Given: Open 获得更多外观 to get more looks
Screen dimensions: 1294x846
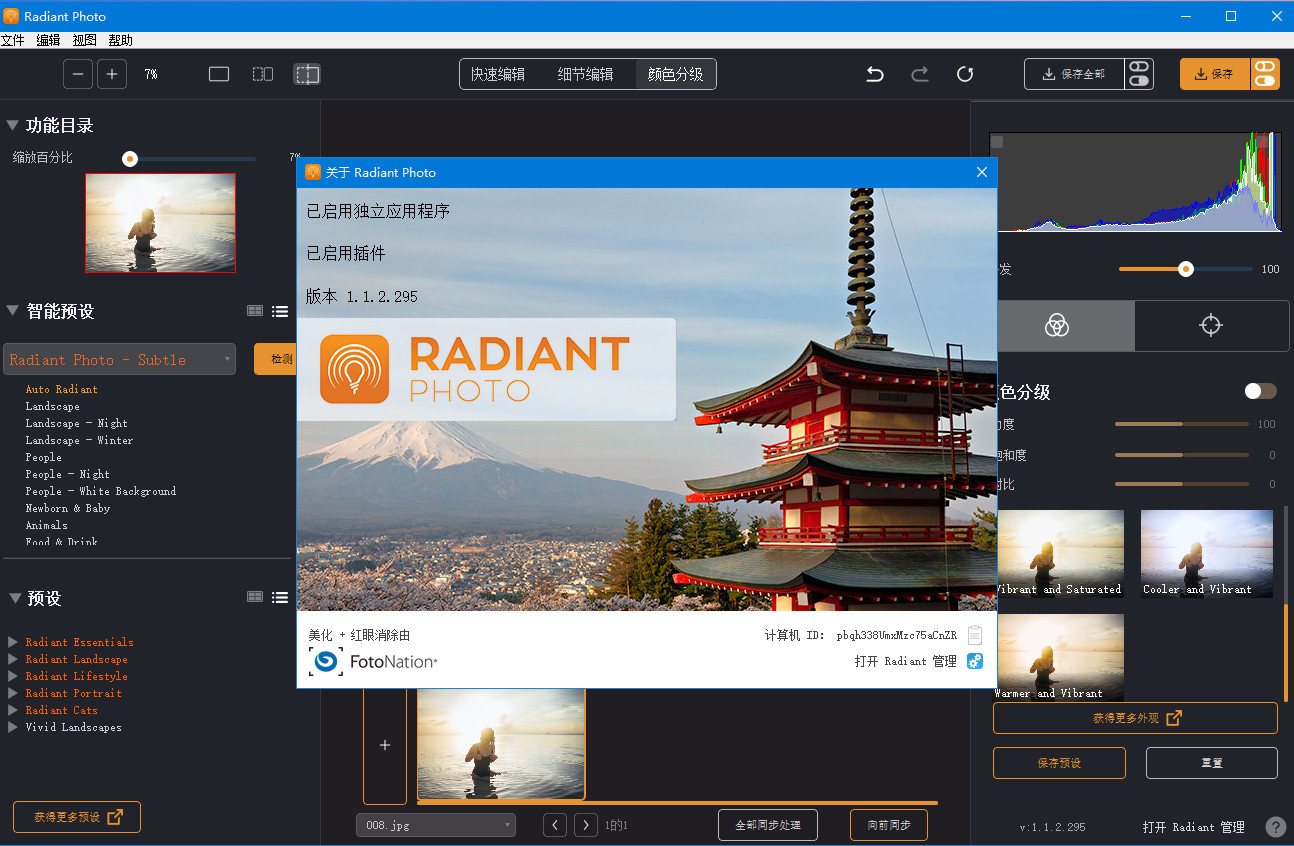Looking at the screenshot, I should [1134, 718].
